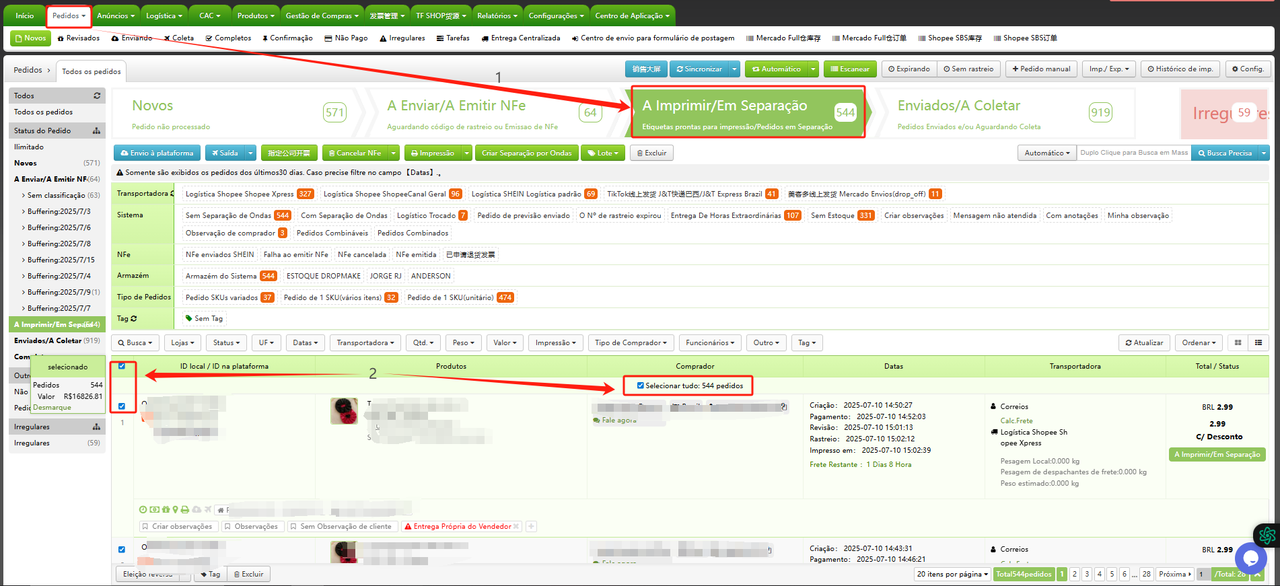Uncheck 'Selecionar tudo: 544 pedidos' checkbox

641,385
